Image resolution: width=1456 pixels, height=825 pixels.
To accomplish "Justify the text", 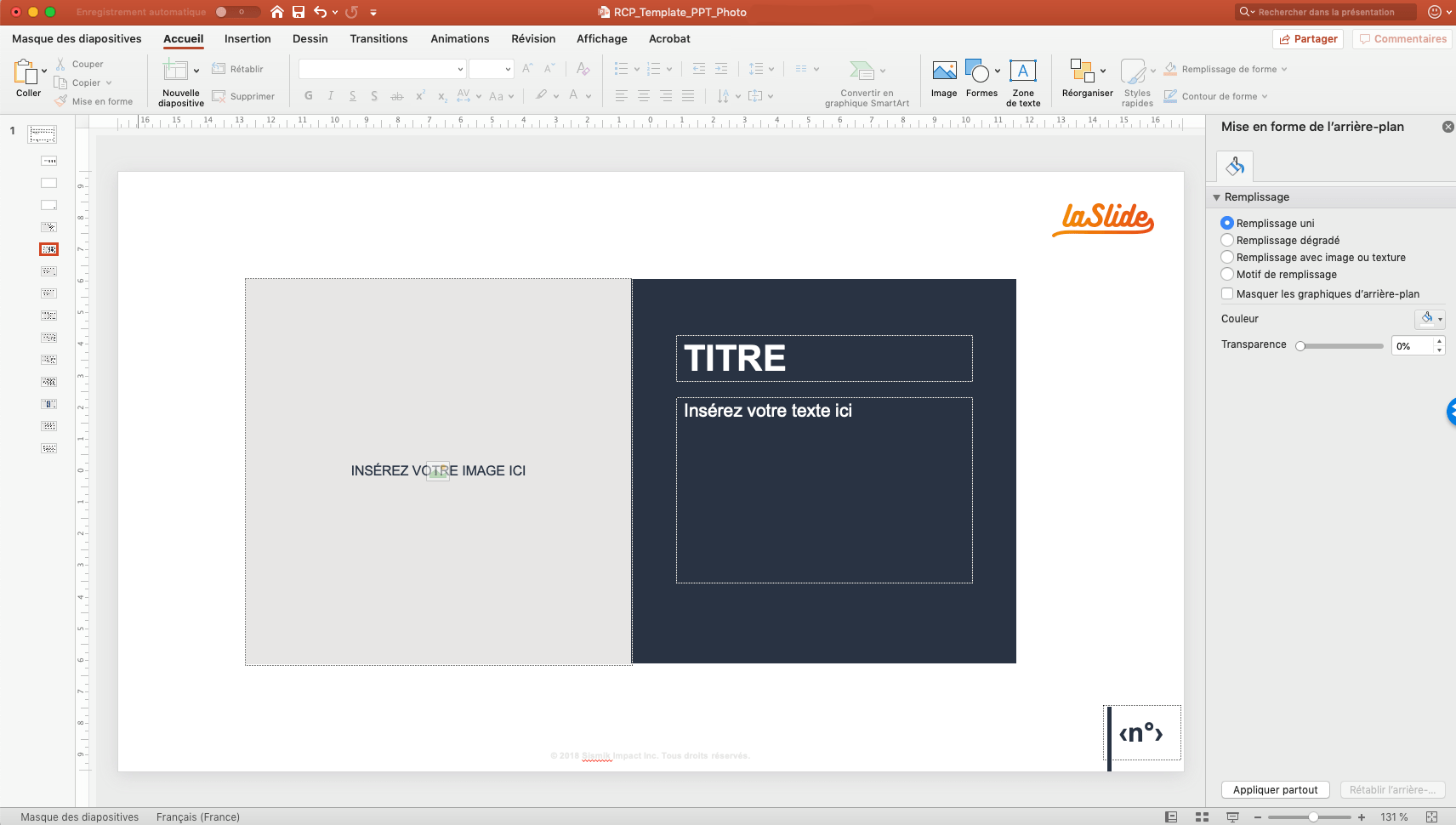I will pyautogui.click(x=688, y=96).
